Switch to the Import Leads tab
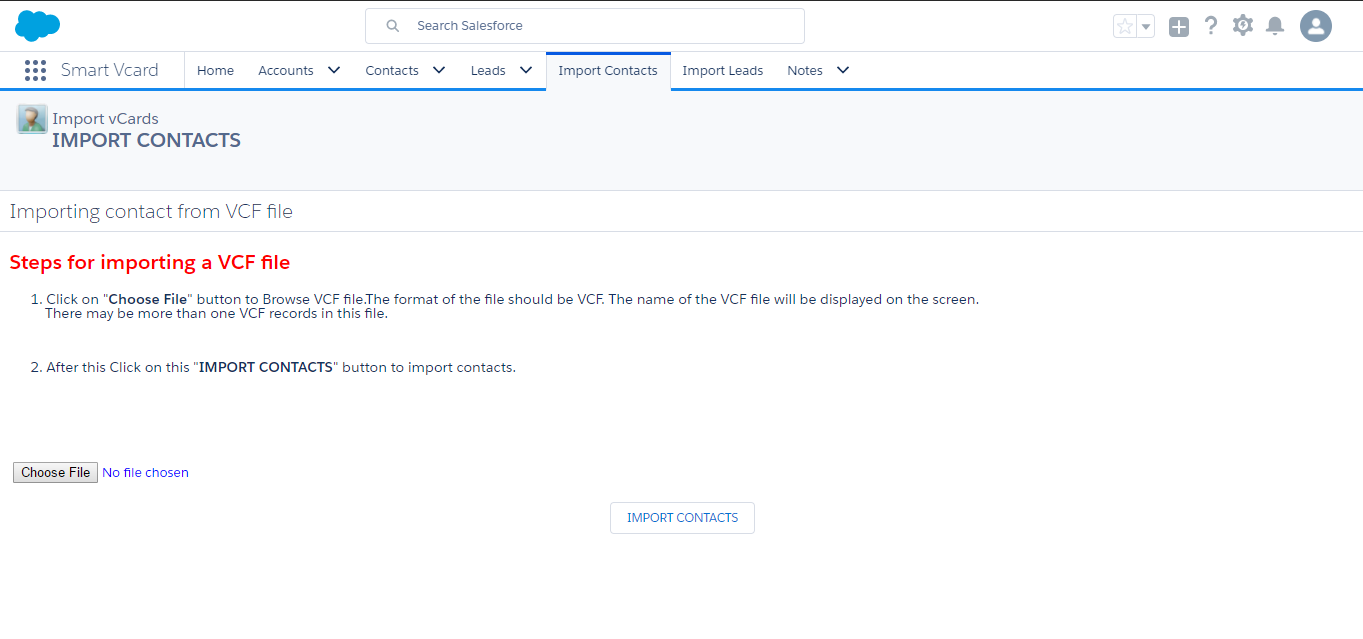 722,70
